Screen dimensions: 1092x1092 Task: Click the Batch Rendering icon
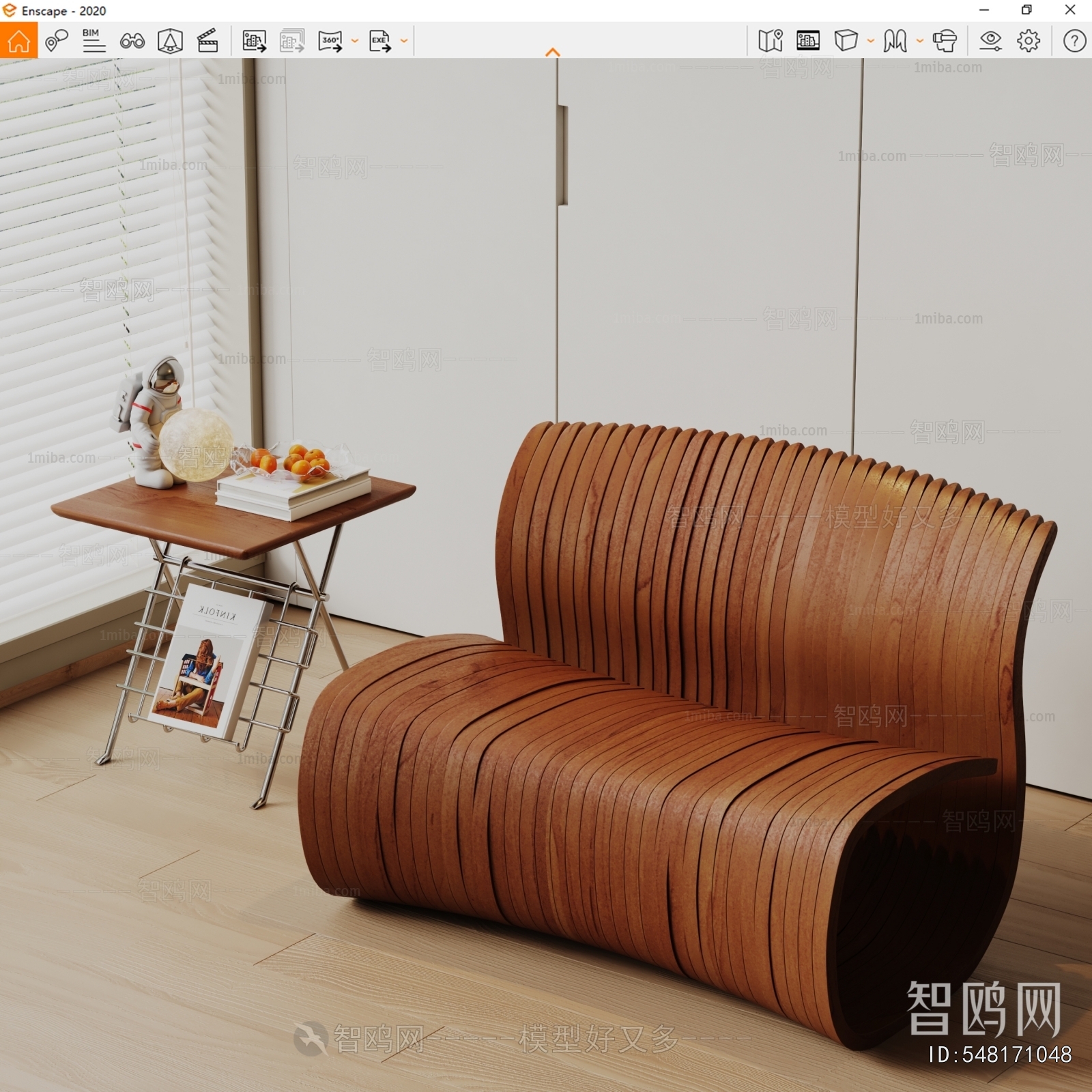pos(292,41)
